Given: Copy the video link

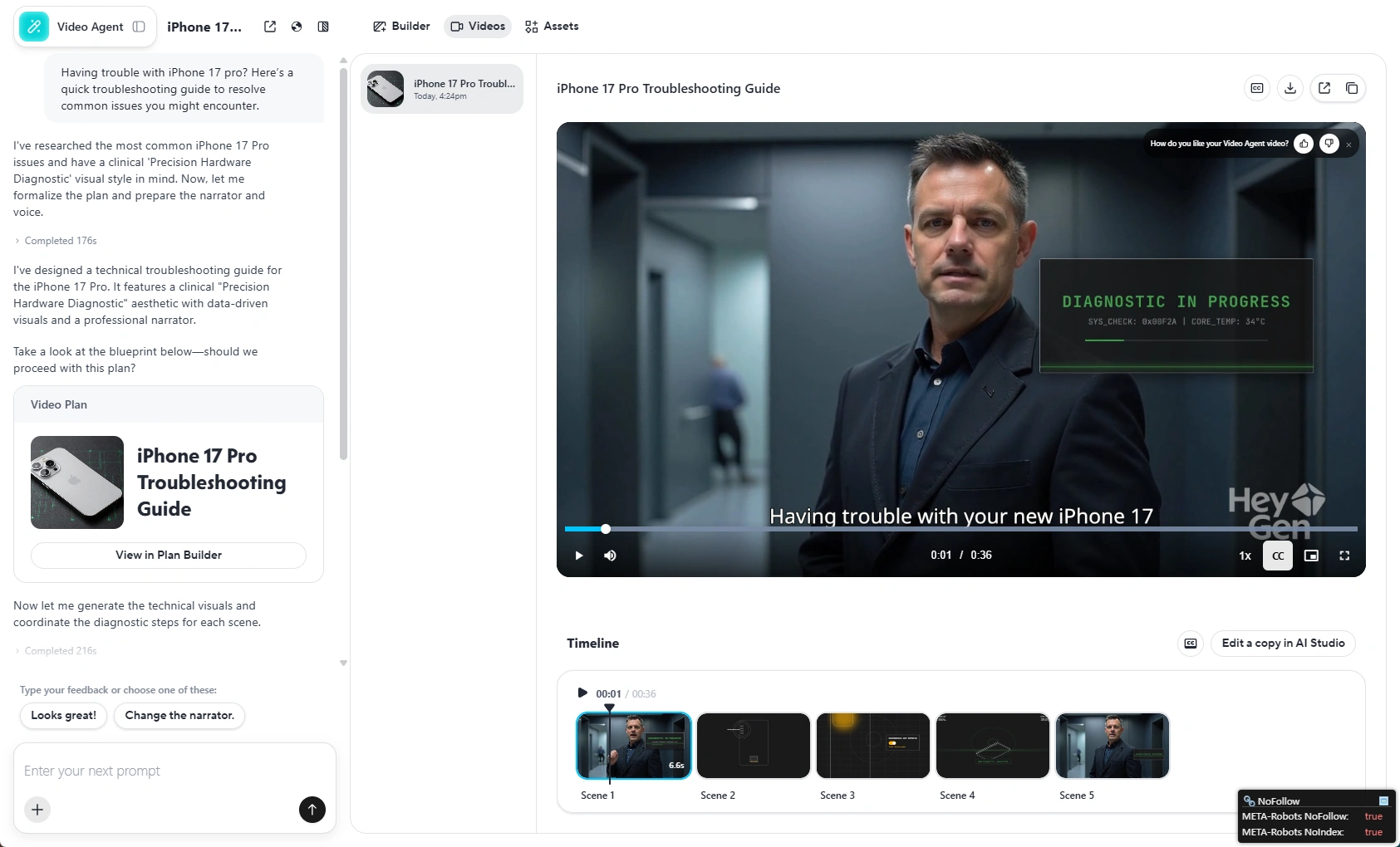Looking at the screenshot, I should point(1352,88).
